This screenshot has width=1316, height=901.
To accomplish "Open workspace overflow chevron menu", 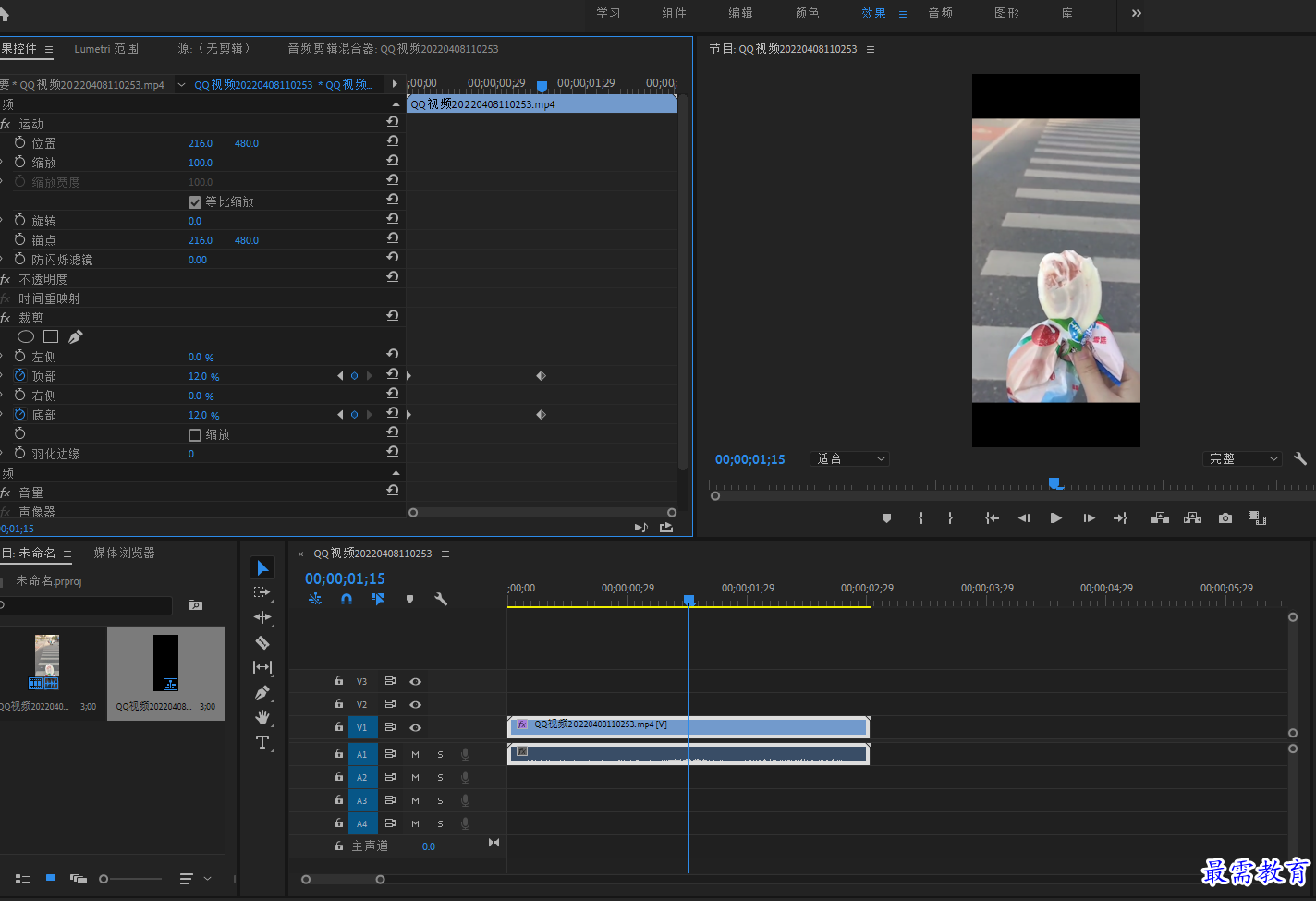I will (x=1137, y=13).
